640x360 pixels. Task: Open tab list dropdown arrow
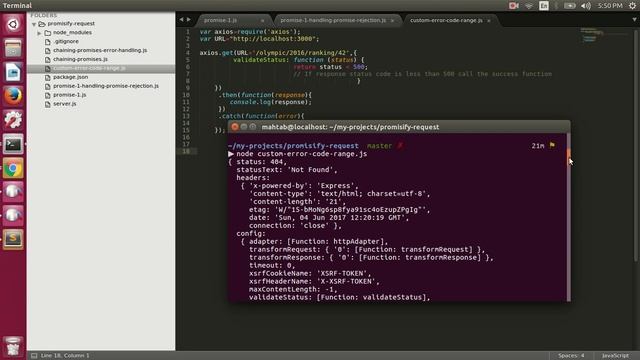(x=634, y=20)
